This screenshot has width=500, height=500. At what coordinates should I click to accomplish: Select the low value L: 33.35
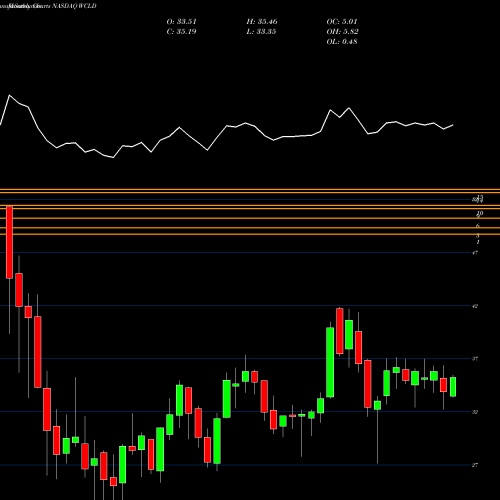click(x=261, y=32)
